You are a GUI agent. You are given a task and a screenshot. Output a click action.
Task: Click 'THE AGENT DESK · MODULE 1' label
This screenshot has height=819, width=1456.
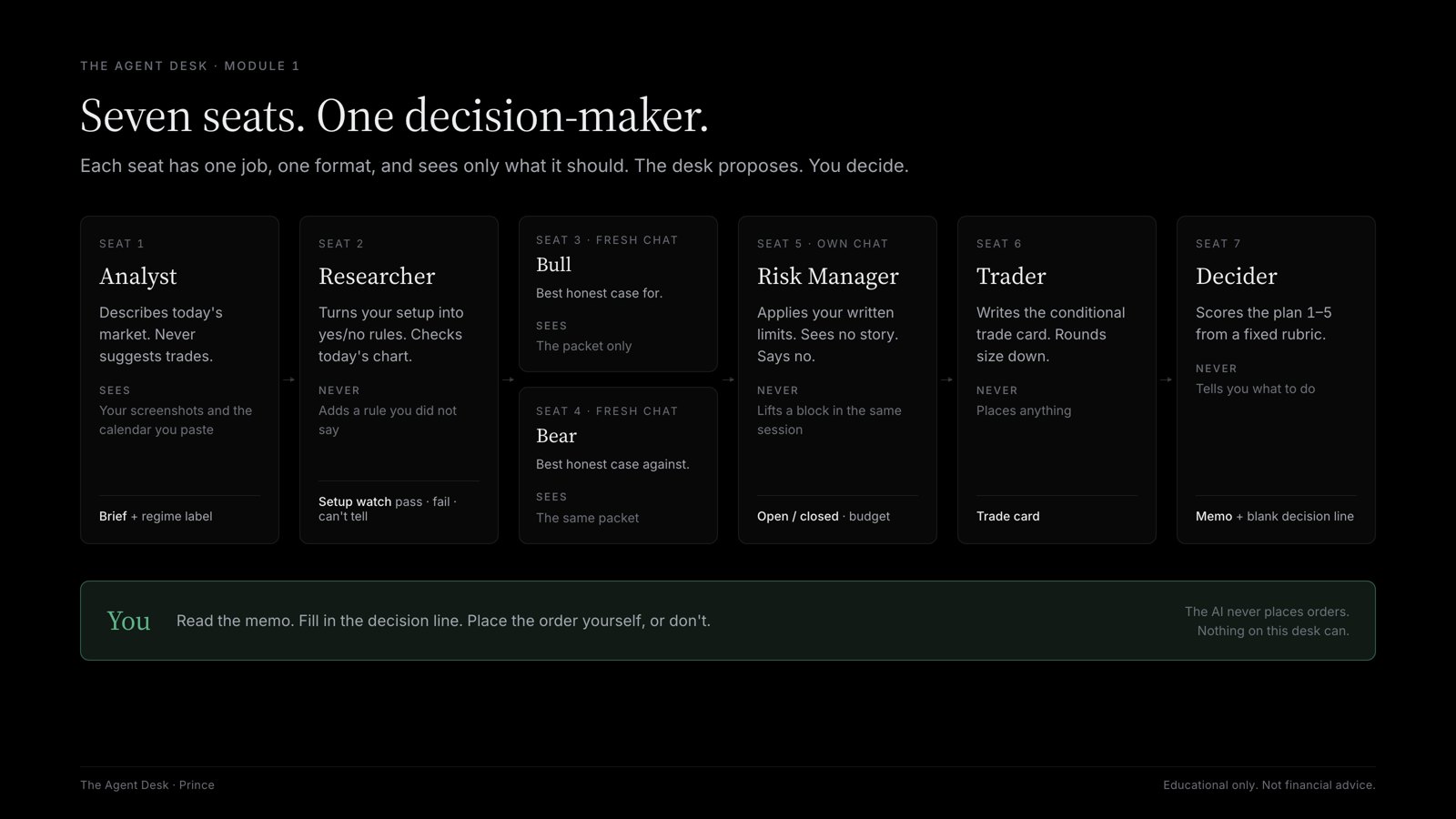(x=190, y=66)
